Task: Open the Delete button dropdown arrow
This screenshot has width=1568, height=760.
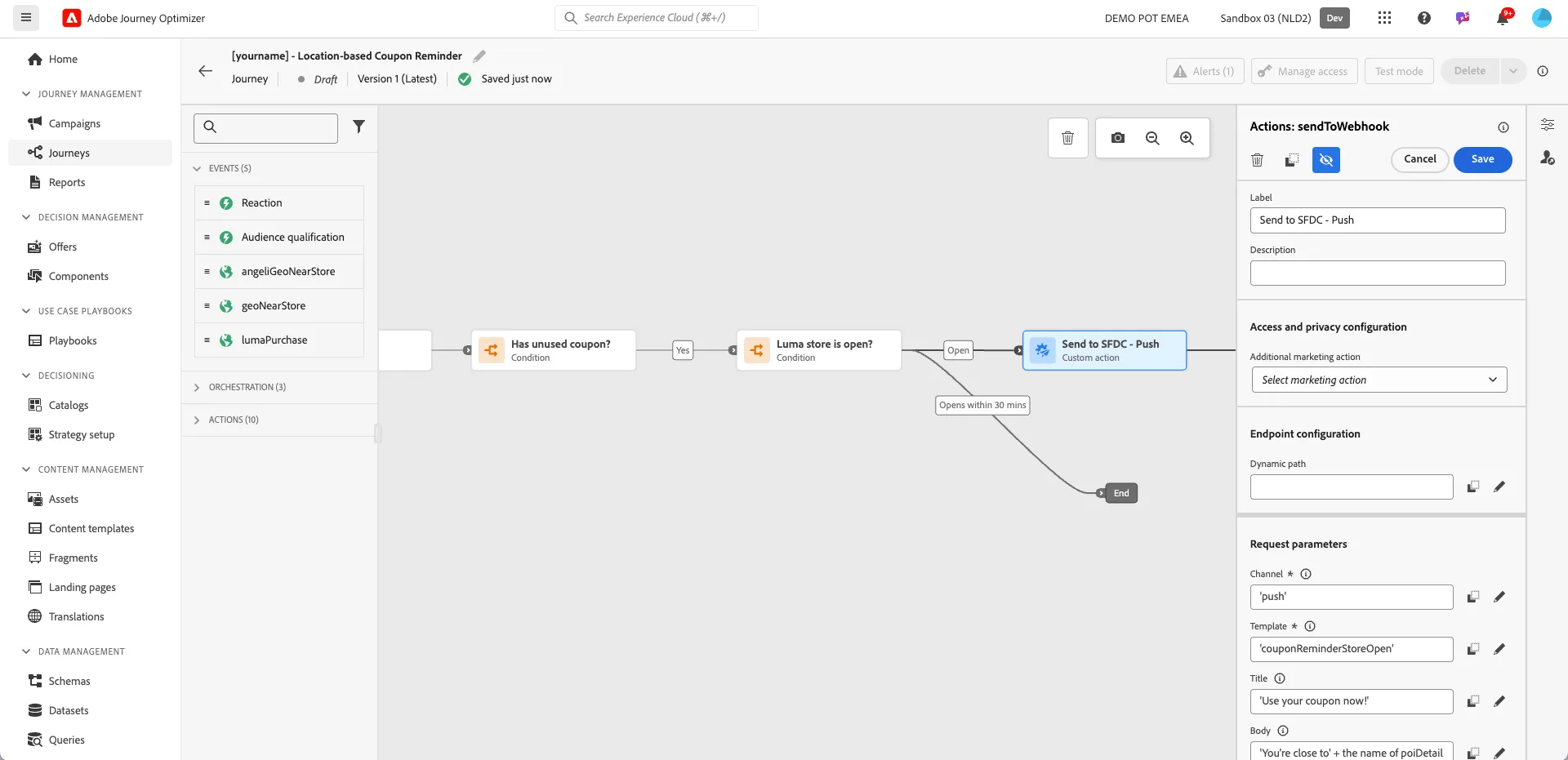Action: point(1512,71)
